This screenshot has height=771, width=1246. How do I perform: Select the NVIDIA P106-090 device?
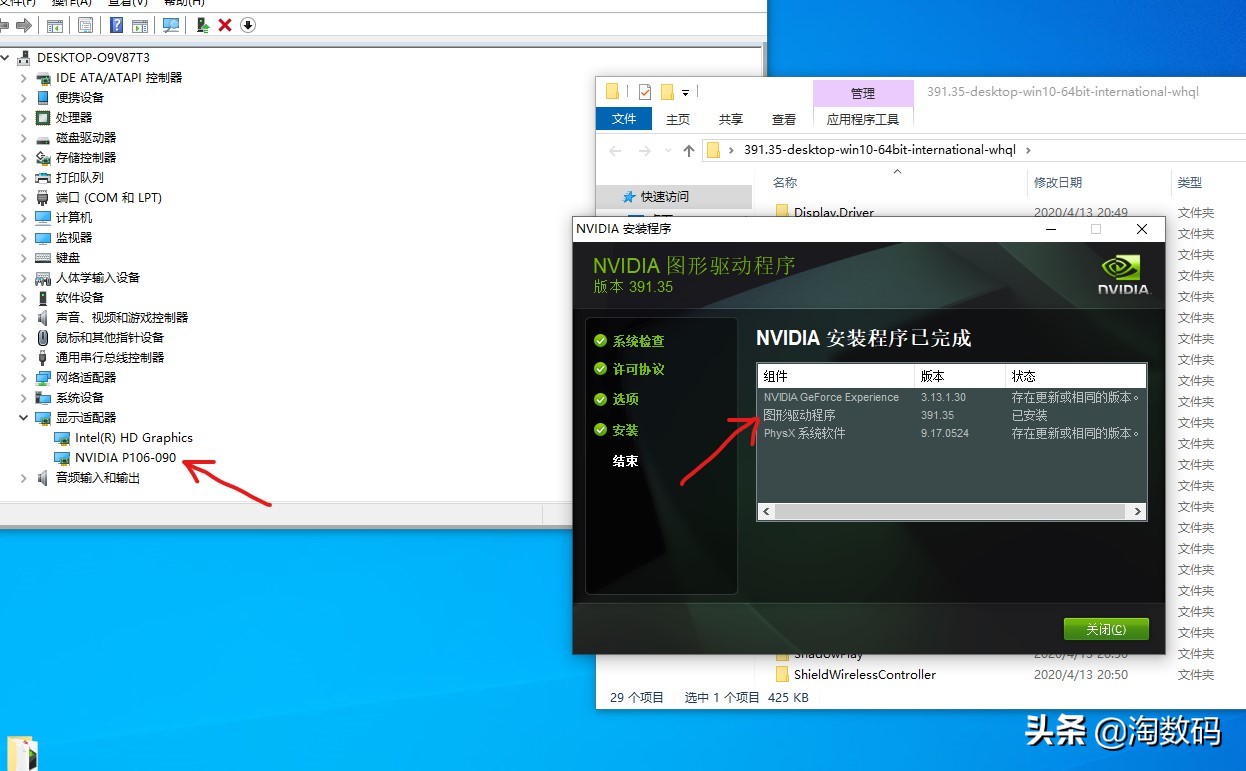tap(126, 457)
